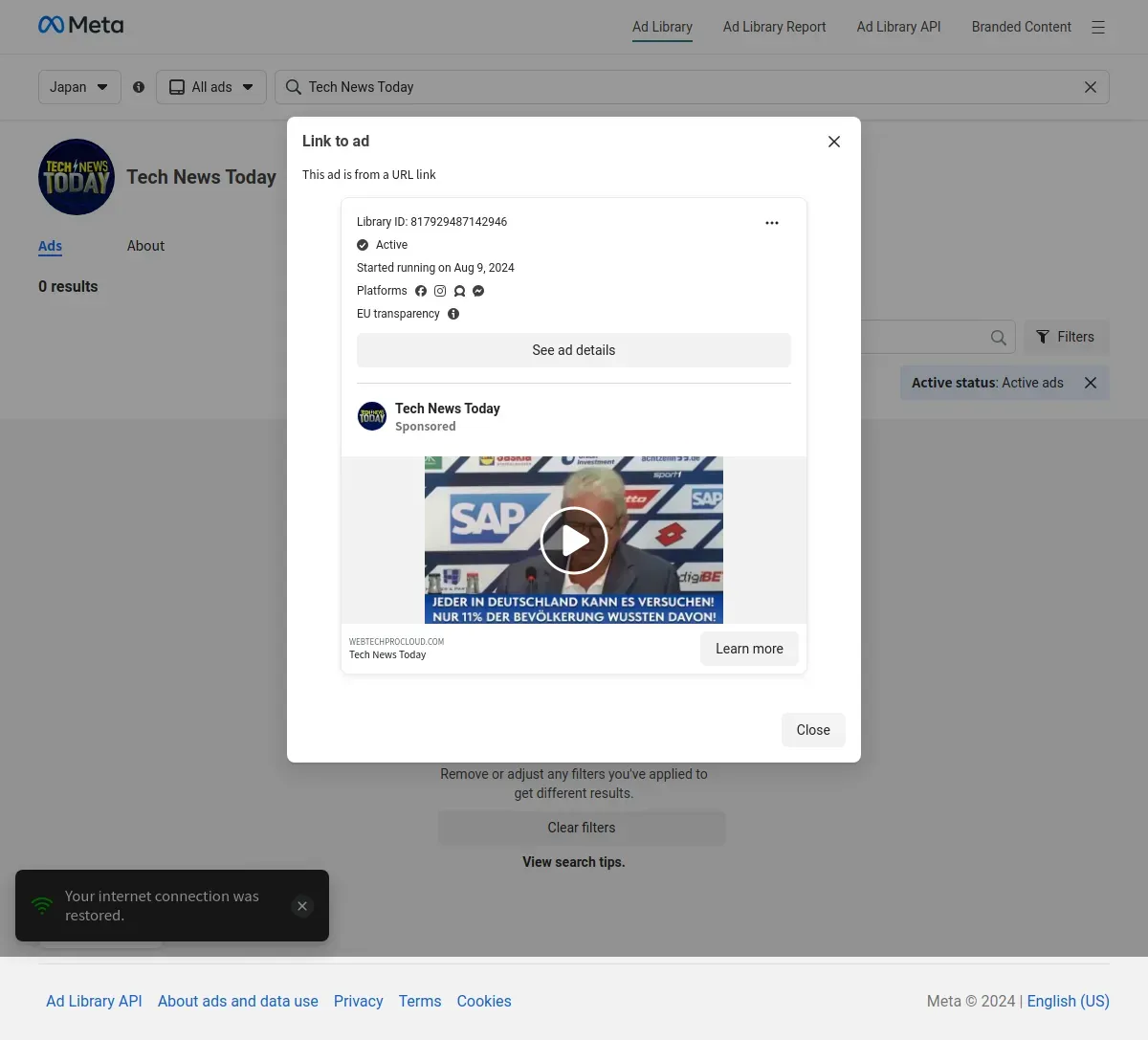Image resolution: width=1148 pixels, height=1040 pixels.
Task: Open Ad Library API in header
Action: (899, 27)
